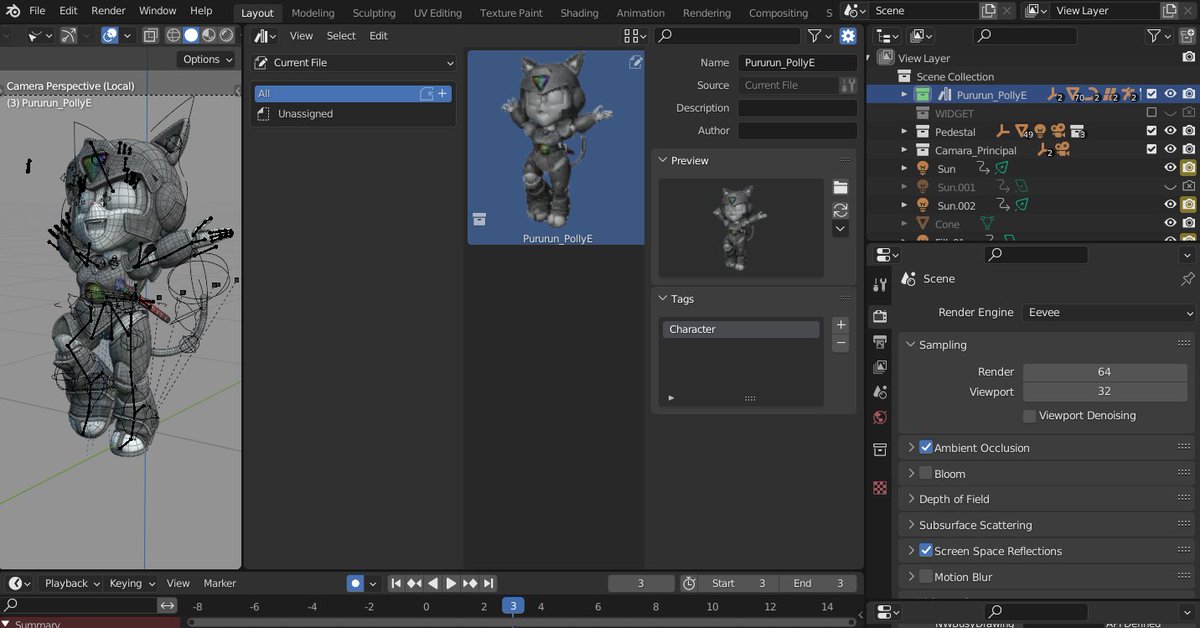Regenerate the asset preview
Image resolution: width=1200 pixels, height=628 pixels.
(840, 210)
